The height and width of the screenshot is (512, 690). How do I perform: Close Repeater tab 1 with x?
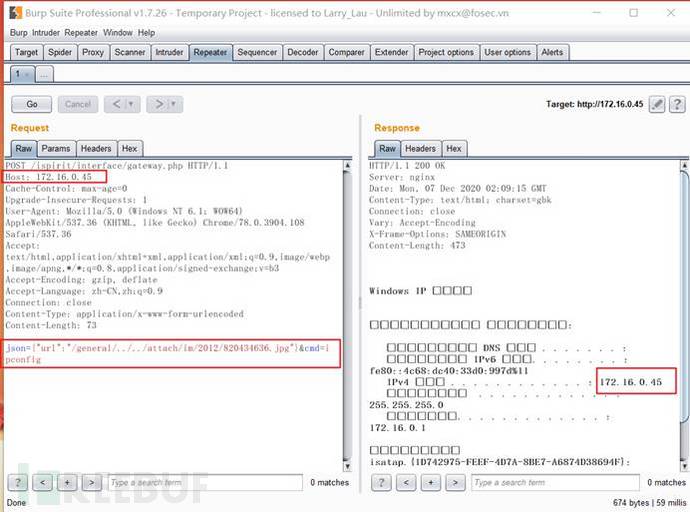(x=27, y=75)
